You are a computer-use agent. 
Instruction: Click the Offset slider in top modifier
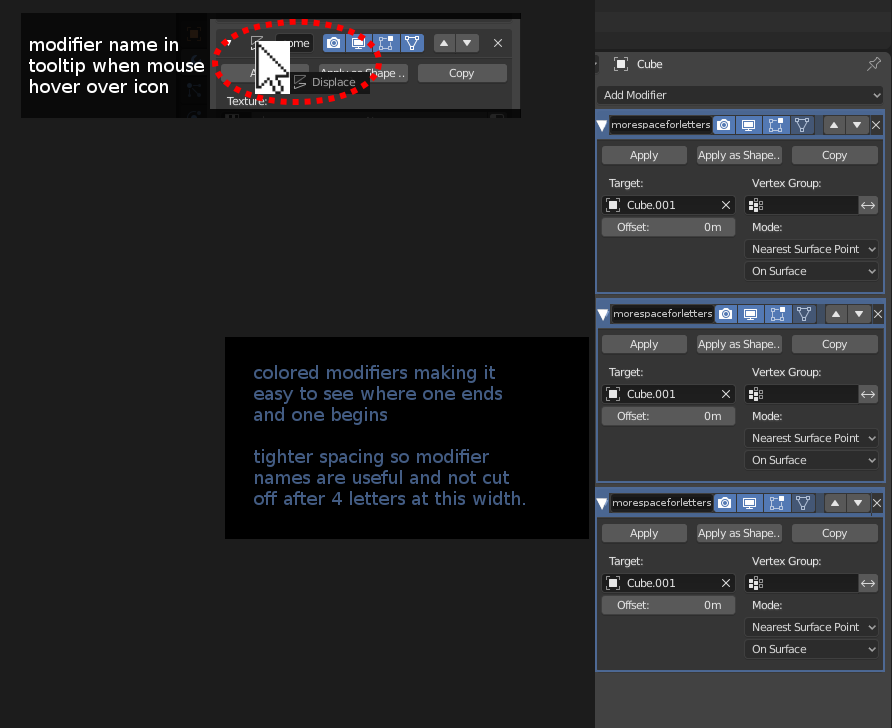[x=668, y=227]
